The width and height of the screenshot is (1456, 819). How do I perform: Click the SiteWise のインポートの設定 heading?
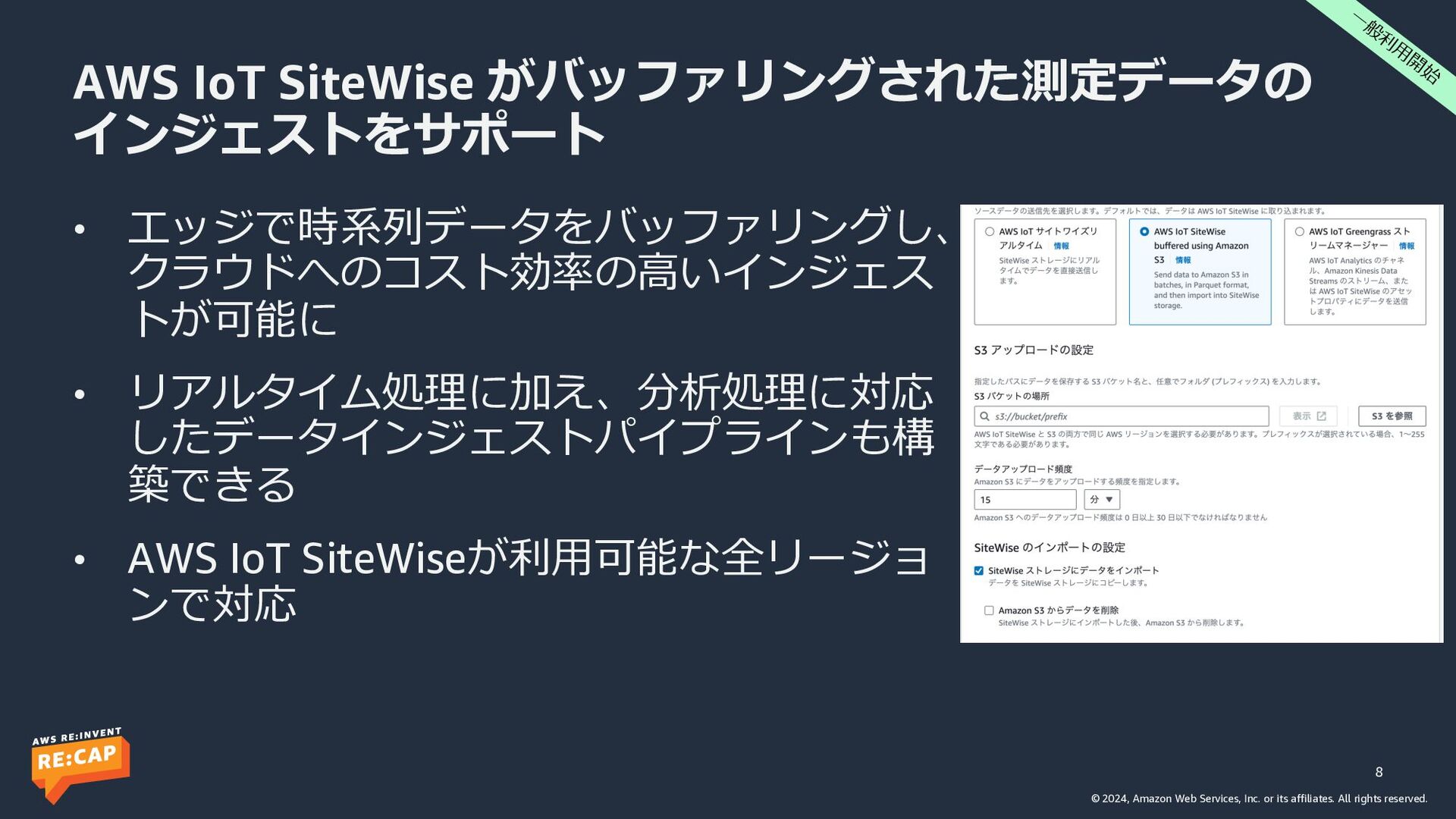pyautogui.click(x=1050, y=548)
